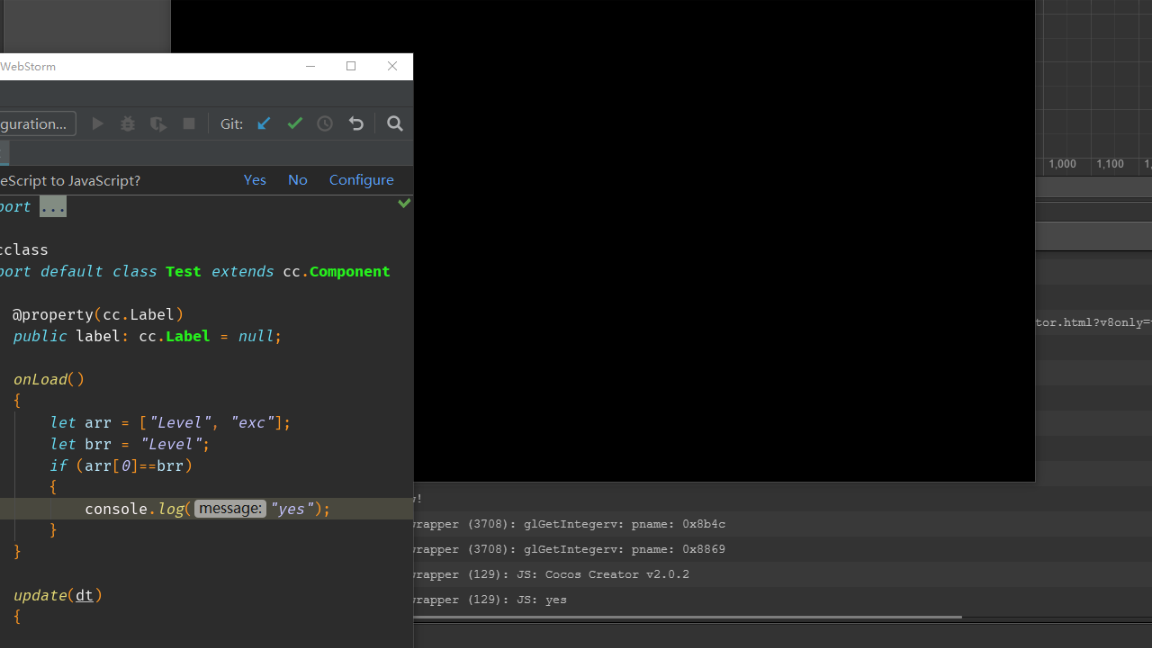This screenshot has height=648, width=1152.
Task: Close the WebStorm window
Action: click(392, 66)
